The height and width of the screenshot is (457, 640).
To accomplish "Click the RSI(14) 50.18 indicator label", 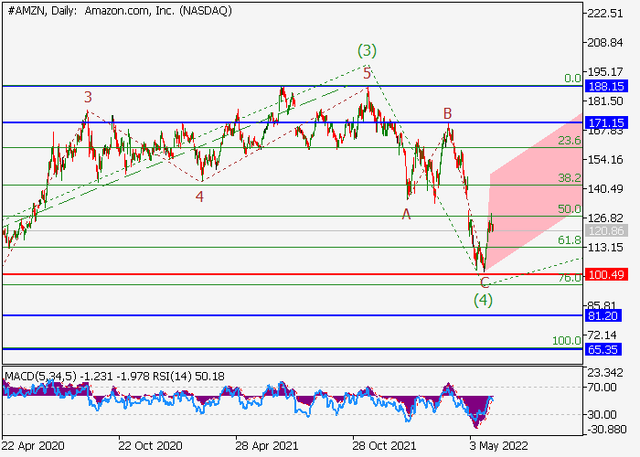I will tap(189, 376).
